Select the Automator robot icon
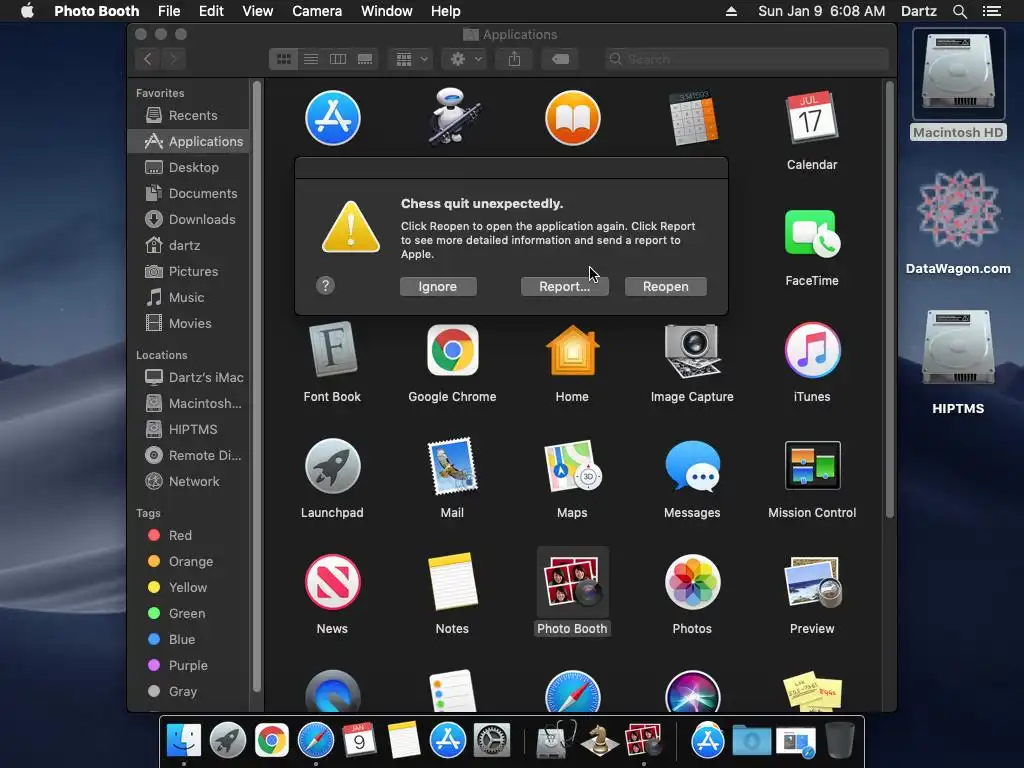This screenshot has width=1024, height=768. pyautogui.click(x=453, y=117)
